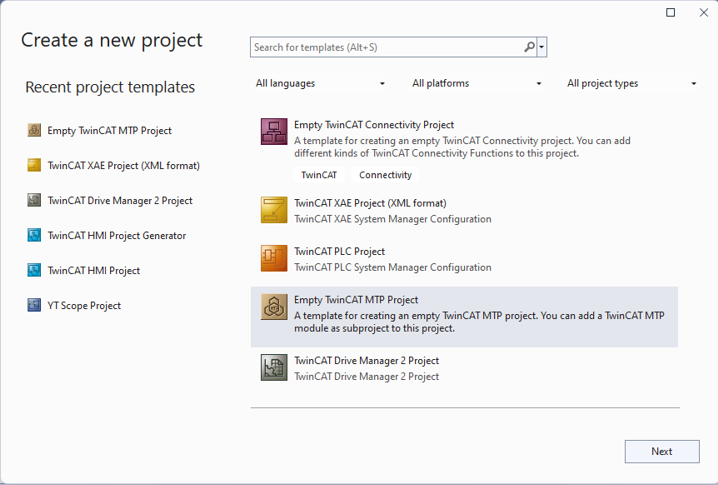This screenshot has height=485, width=718.
Task: Select recent 'TwinCAT Drive Manager 2 Project' text
Action: pyautogui.click(x=120, y=201)
